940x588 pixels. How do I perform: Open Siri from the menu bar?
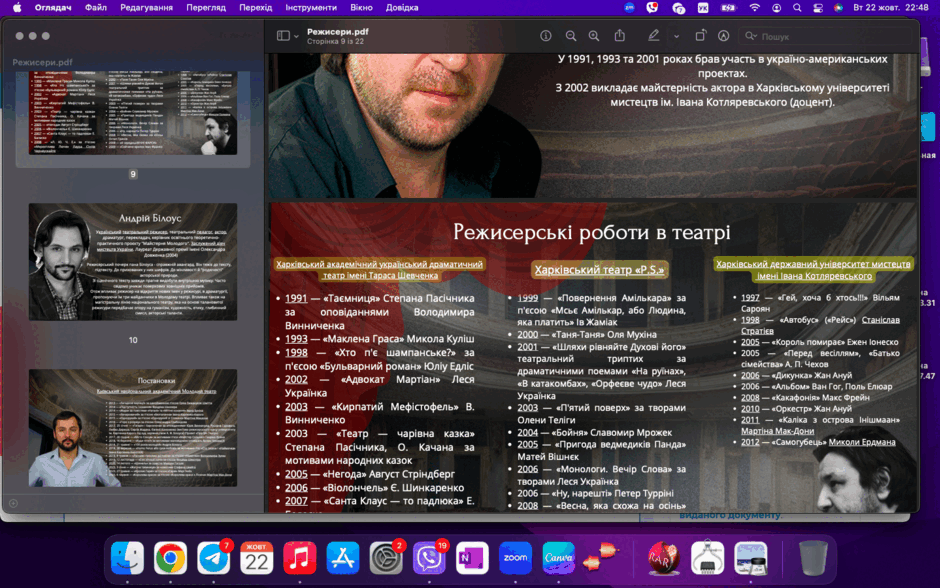pyautogui.click(x=838, y=8)
